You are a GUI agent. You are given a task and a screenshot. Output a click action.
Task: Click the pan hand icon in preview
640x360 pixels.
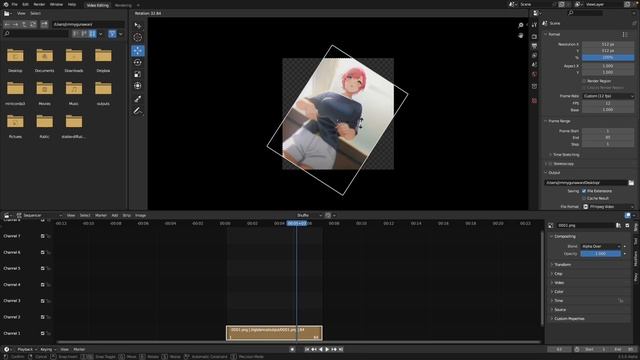coord(521,36)
